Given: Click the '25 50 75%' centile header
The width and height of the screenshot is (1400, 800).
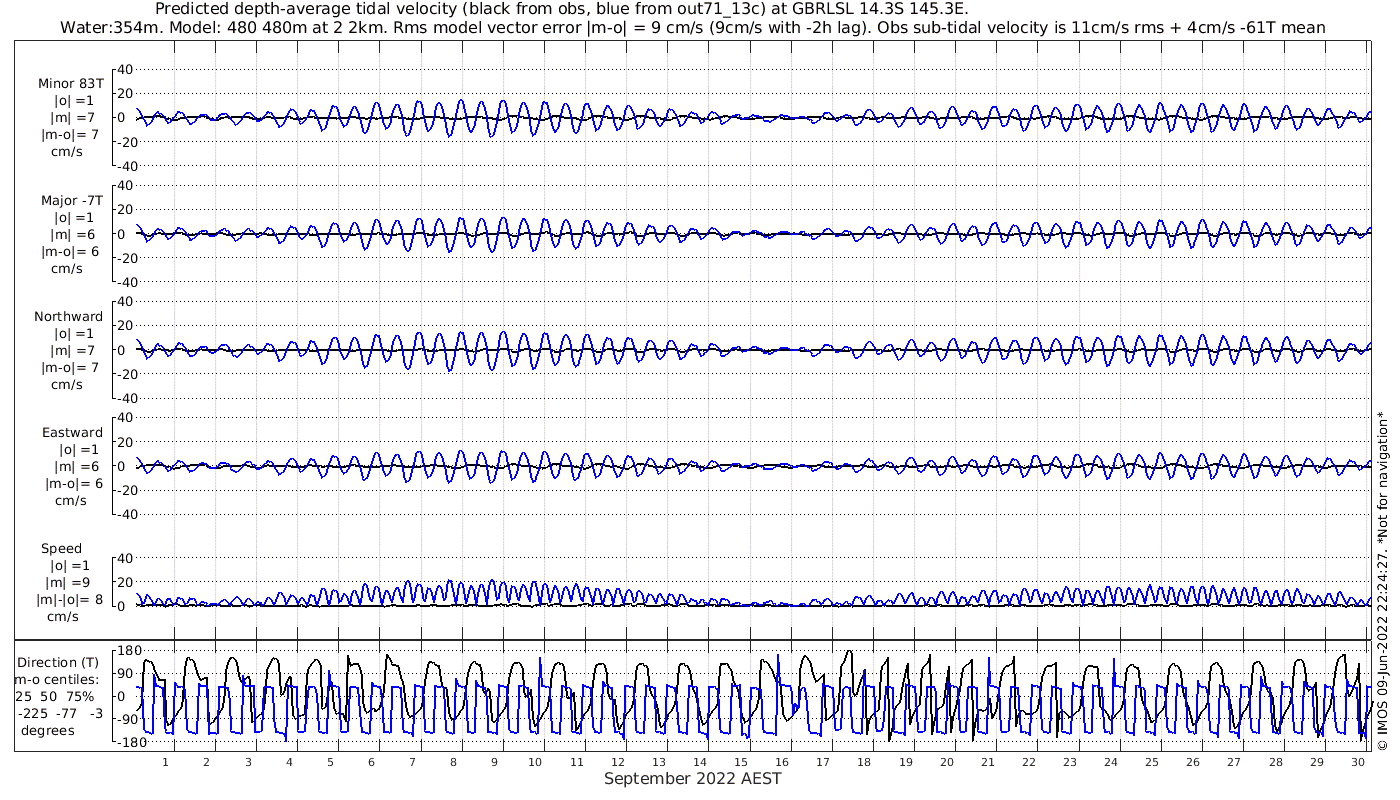Looking at the screenshot, I should coord(55,696).
